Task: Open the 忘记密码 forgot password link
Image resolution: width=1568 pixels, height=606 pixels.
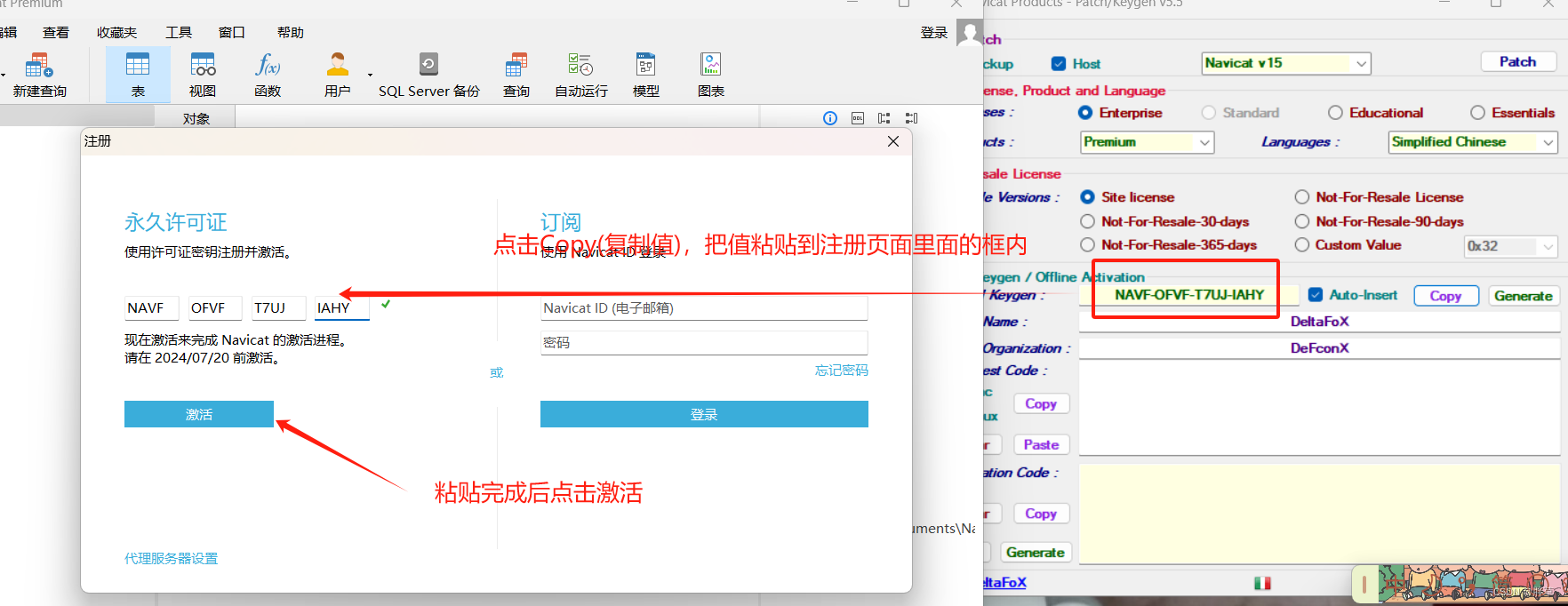Action: tap(842, 370)
